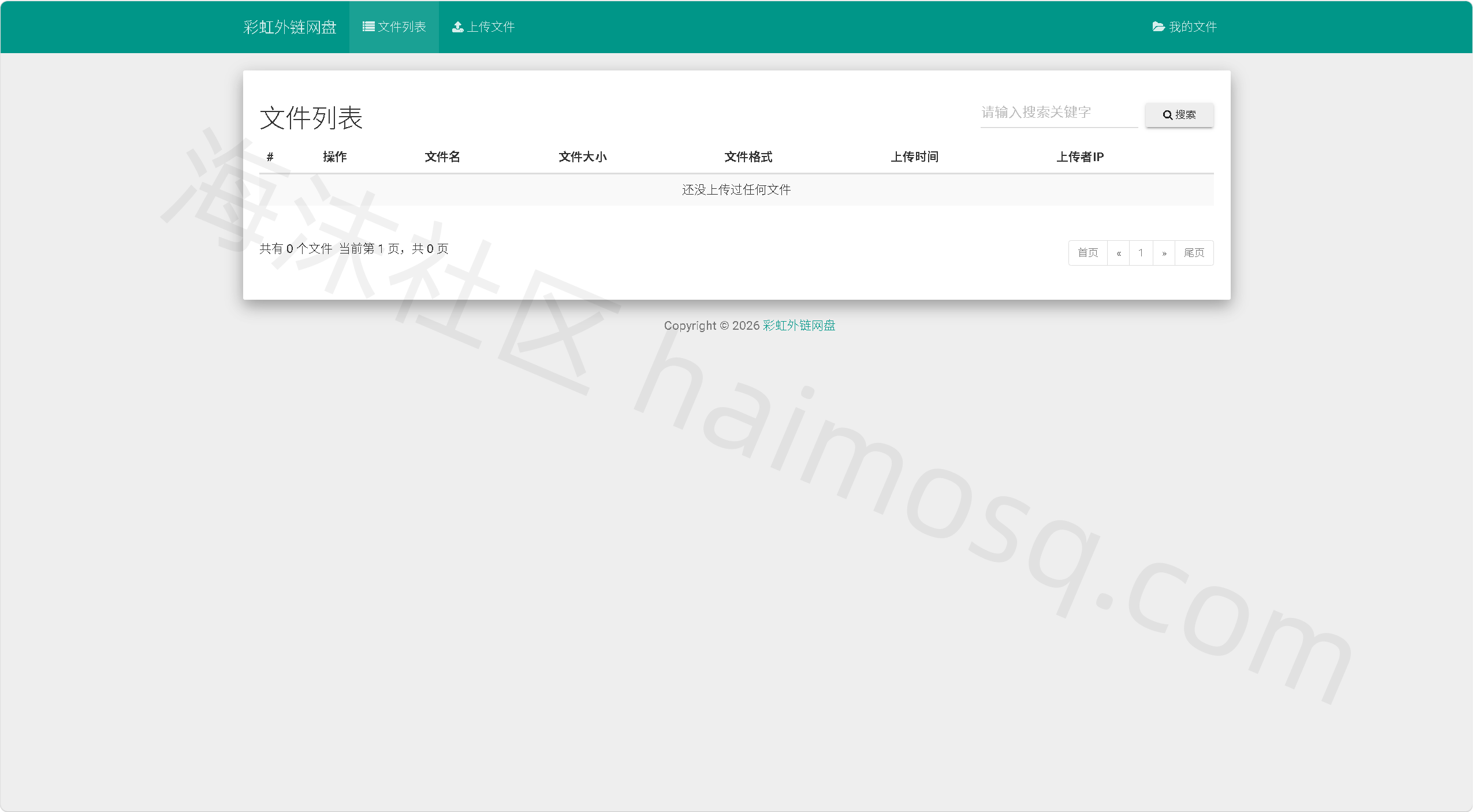Screen dimensions: 1475x812
Task: Click the magnifier icon in 搜索 button
Action: (x=1167, y=115)
